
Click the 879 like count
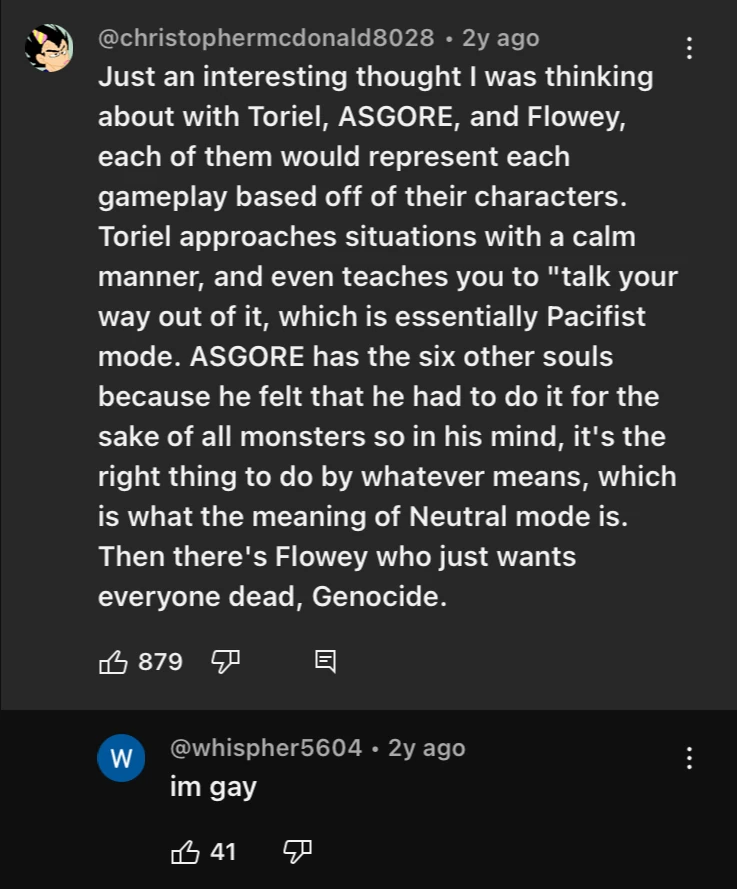[x=160, y=661]
